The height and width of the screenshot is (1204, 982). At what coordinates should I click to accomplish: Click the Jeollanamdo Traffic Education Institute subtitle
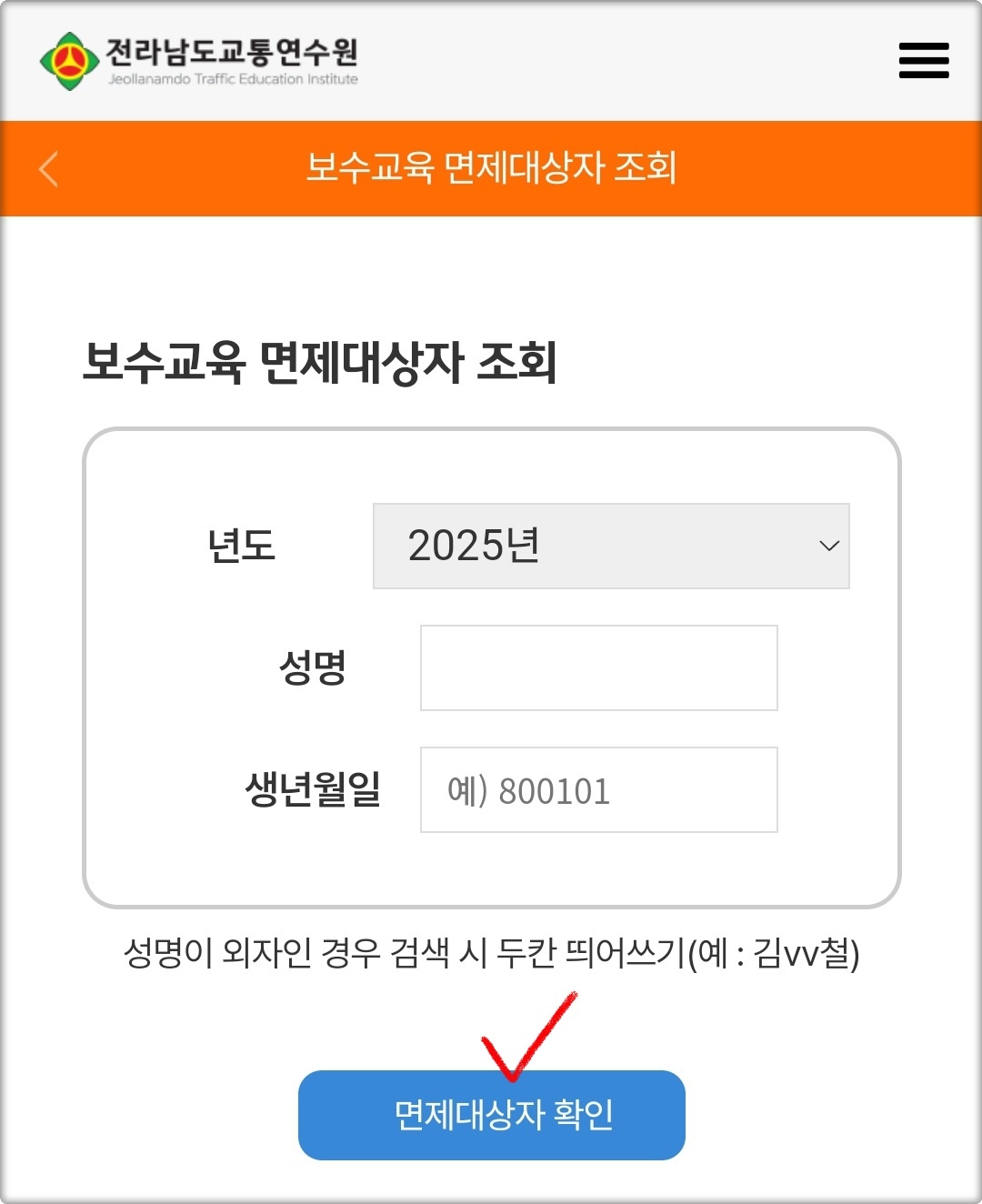[x=233, y=79]
